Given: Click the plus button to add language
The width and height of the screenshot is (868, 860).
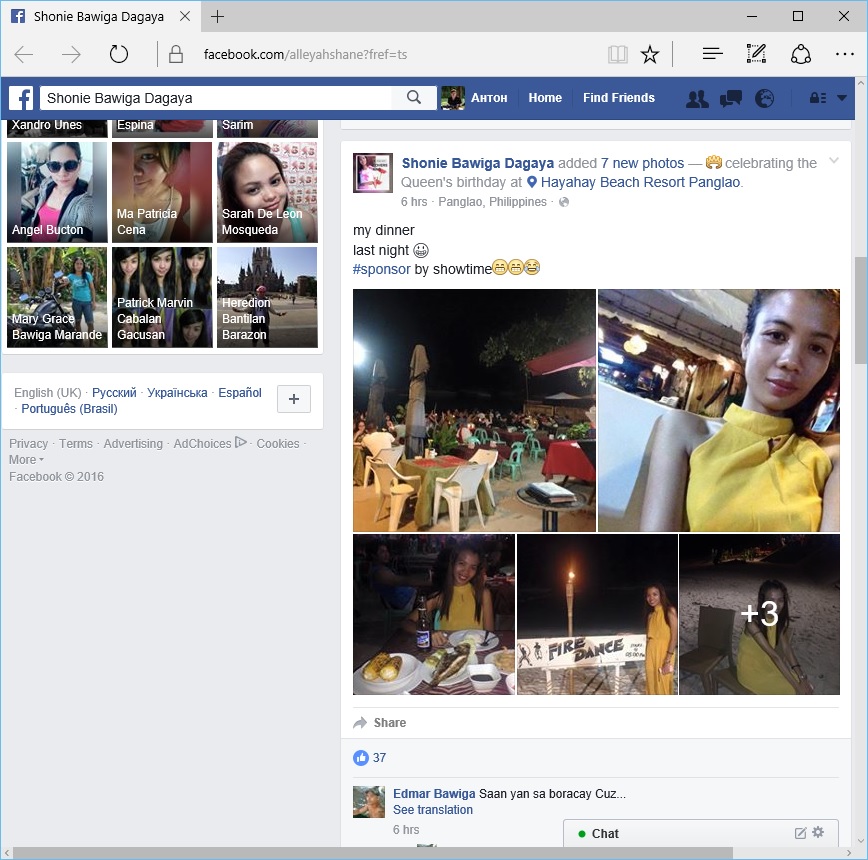Looking at the screenshot, I should tap(293, 399).
